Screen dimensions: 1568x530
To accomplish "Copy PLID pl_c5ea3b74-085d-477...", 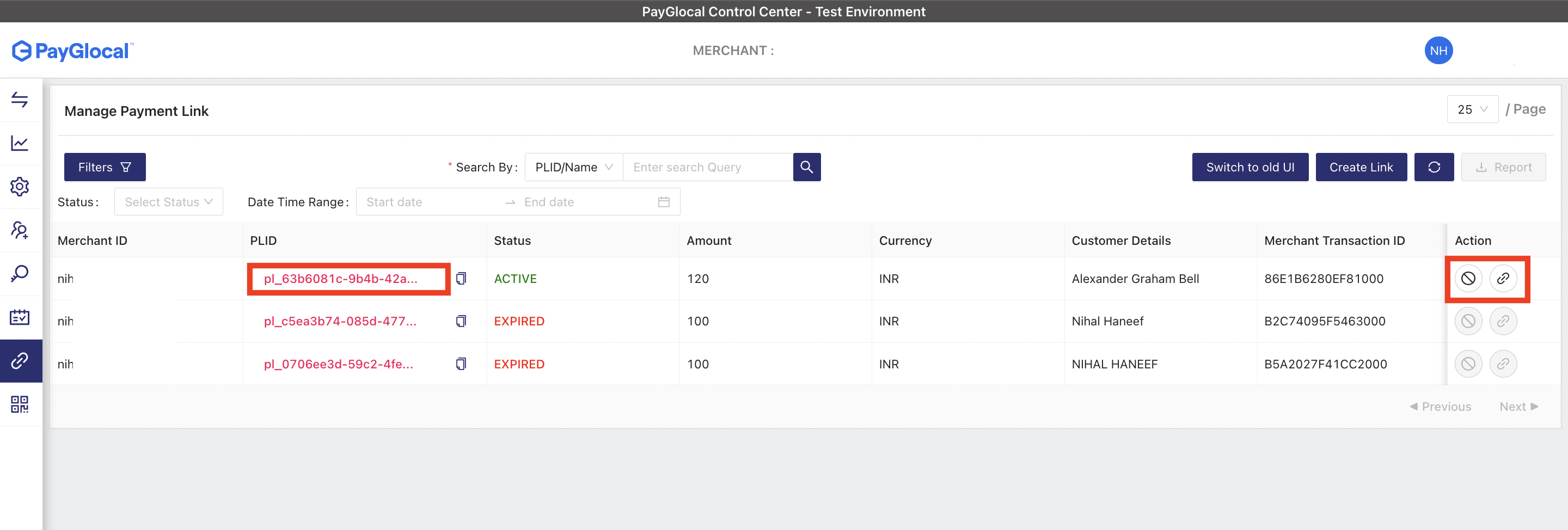I will point(461,321).
